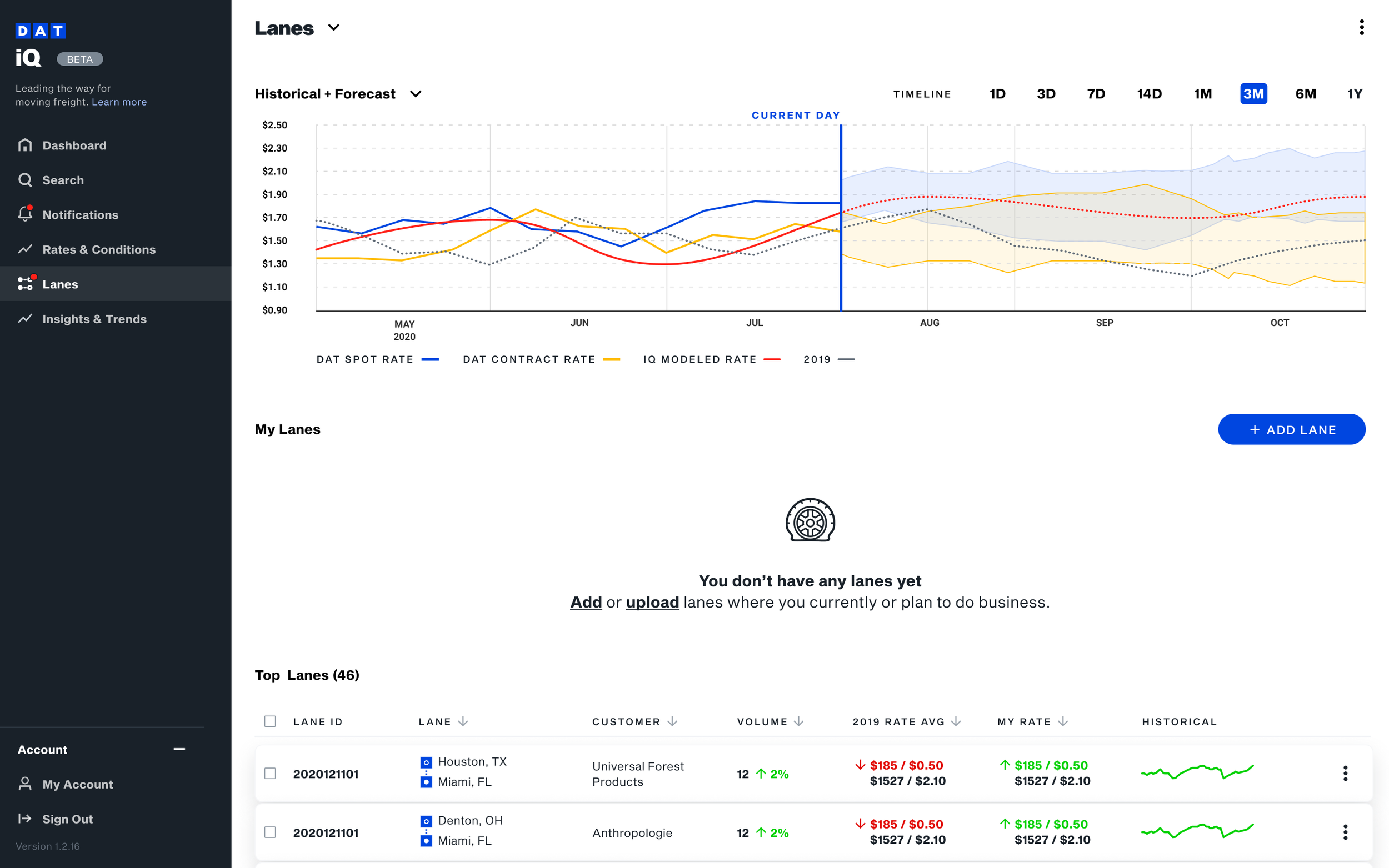This screenshot has height=868, width=1389.
Task: Click the Insights & Trends icon
Action: click(24, 319)
